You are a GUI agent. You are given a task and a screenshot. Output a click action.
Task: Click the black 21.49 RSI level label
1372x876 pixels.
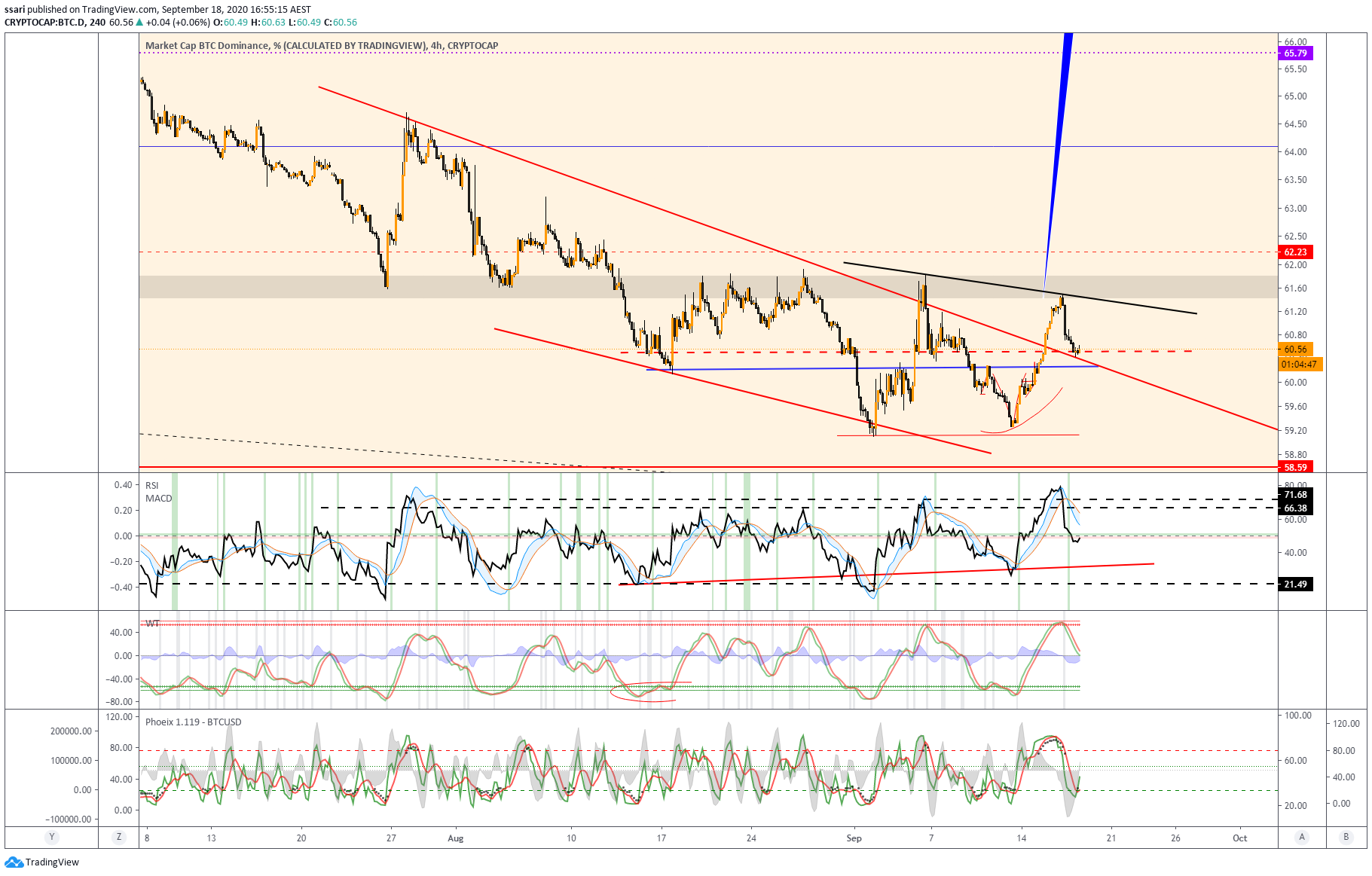1295,585
